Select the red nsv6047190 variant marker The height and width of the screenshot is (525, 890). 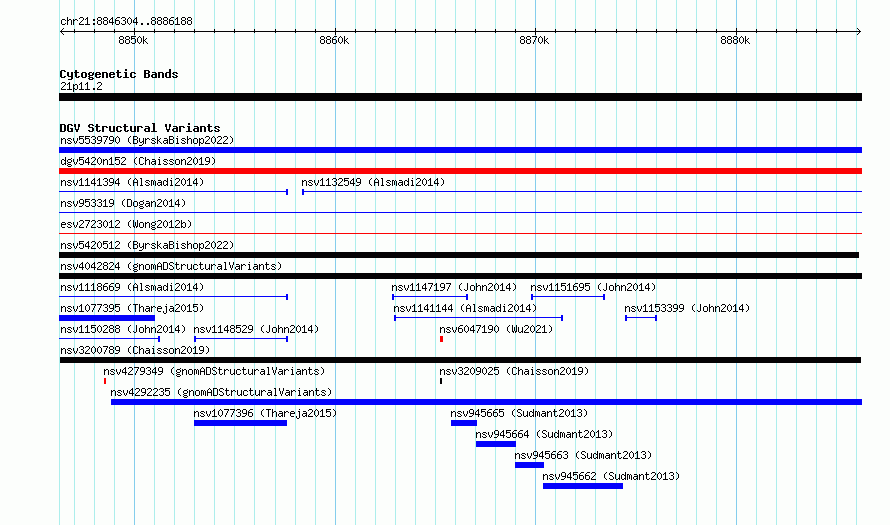[442, 339]
